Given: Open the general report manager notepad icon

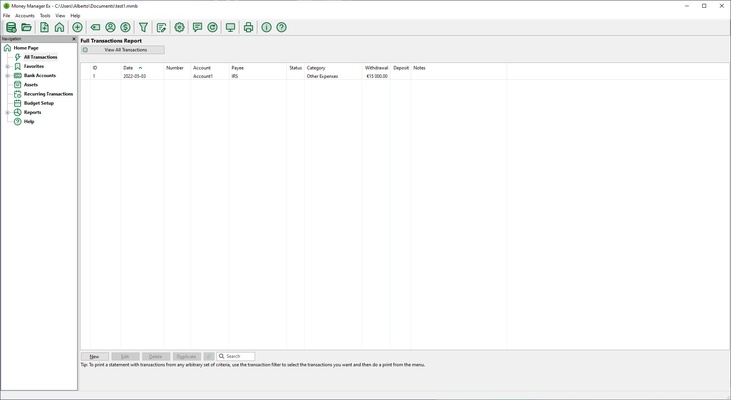Looking at the screenshot, I should pyautogui.click(x=161, y=28).
